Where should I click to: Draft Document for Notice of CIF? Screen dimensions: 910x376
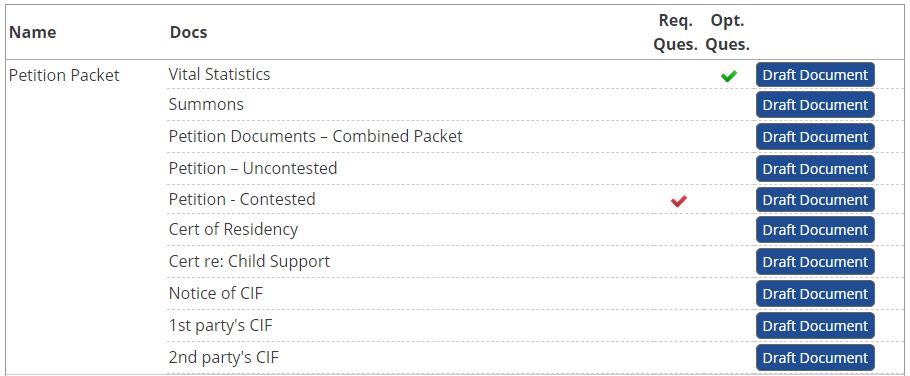pyautogui.click(x=815, y=294)
